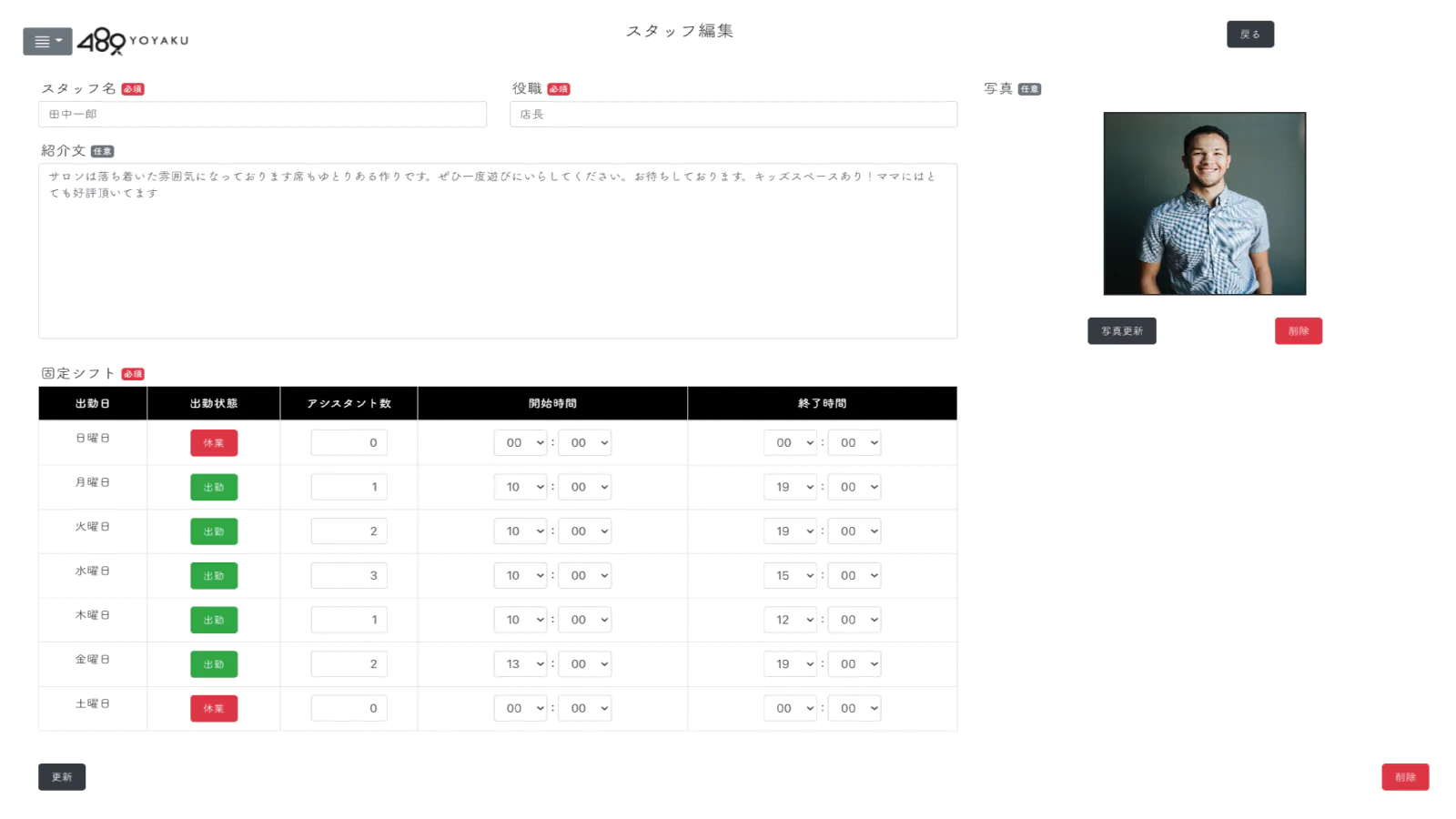Image resolution: width=1456 pixels, height=819 pixels.
Task: Open 金曜日 end hour dropdown
Action: (x=790, y=664)
